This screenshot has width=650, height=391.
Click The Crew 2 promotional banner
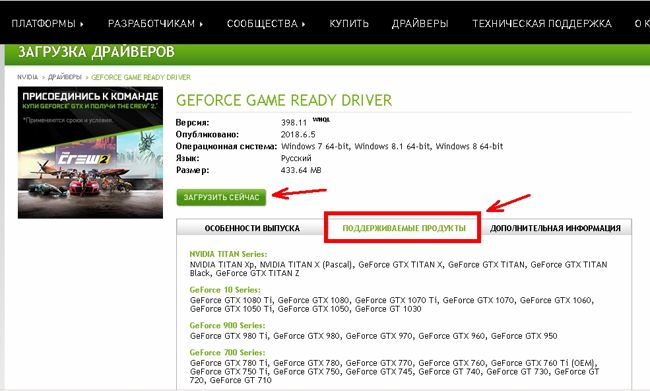click(x=90, y=152)
